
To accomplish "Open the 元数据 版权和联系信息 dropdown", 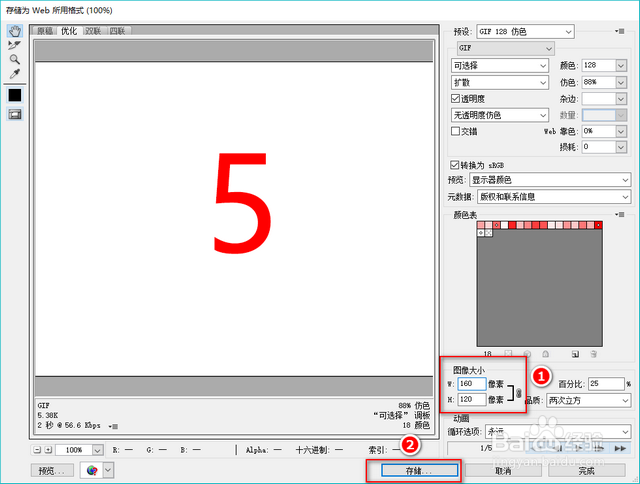I will [x=554, y=197].
